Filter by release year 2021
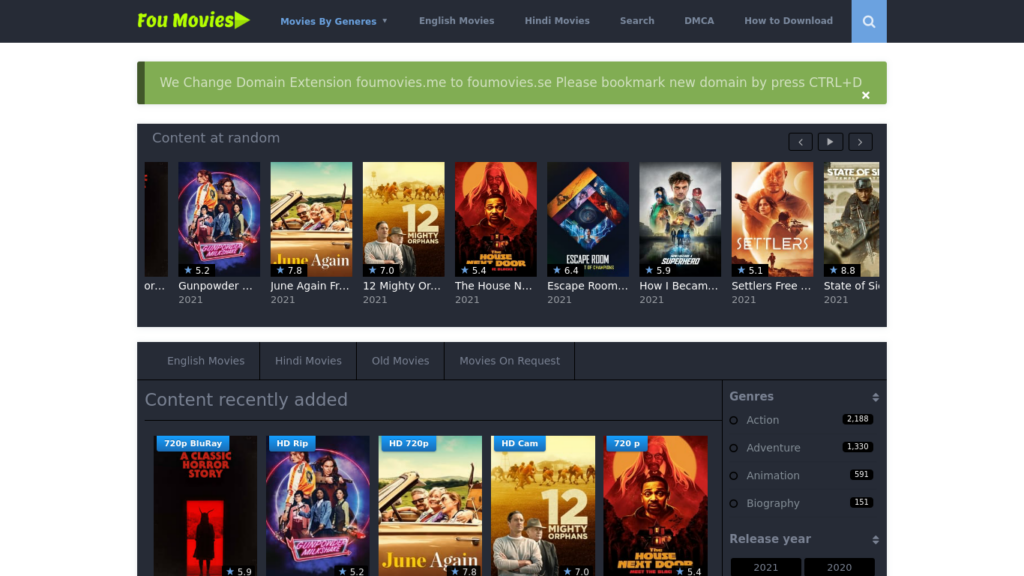This screenshot has height=576, width=1024. [765, 567]
